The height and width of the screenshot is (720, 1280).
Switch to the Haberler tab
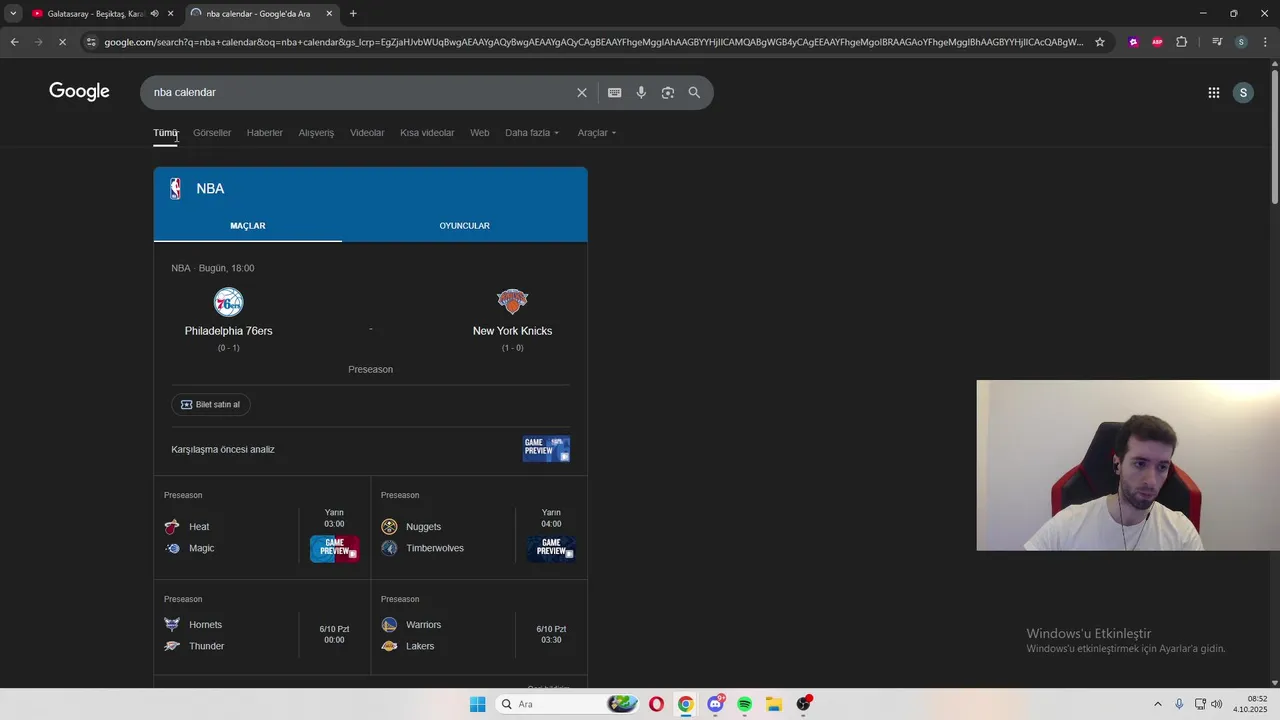pos(265,133)
